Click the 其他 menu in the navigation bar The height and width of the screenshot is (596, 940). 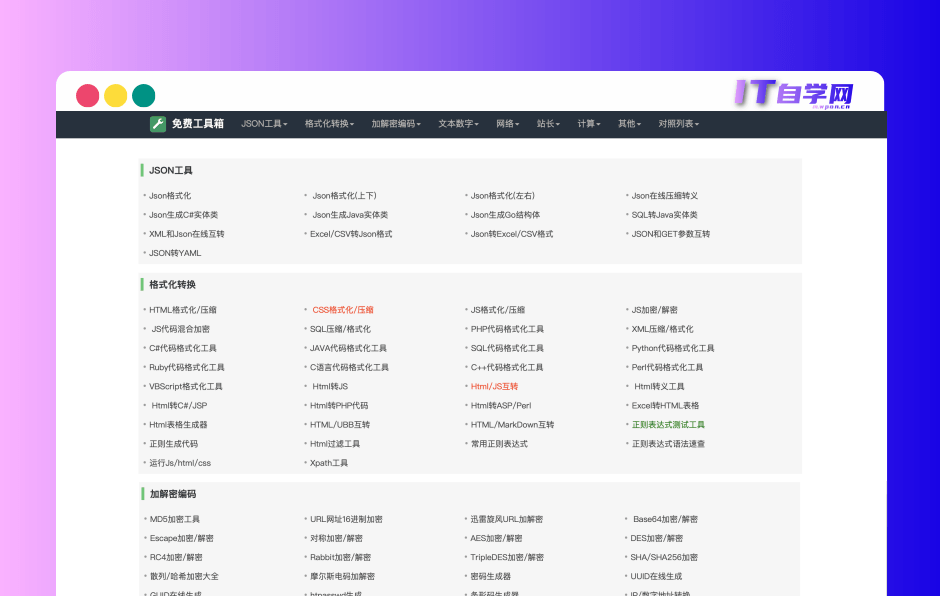click(629, 124)
